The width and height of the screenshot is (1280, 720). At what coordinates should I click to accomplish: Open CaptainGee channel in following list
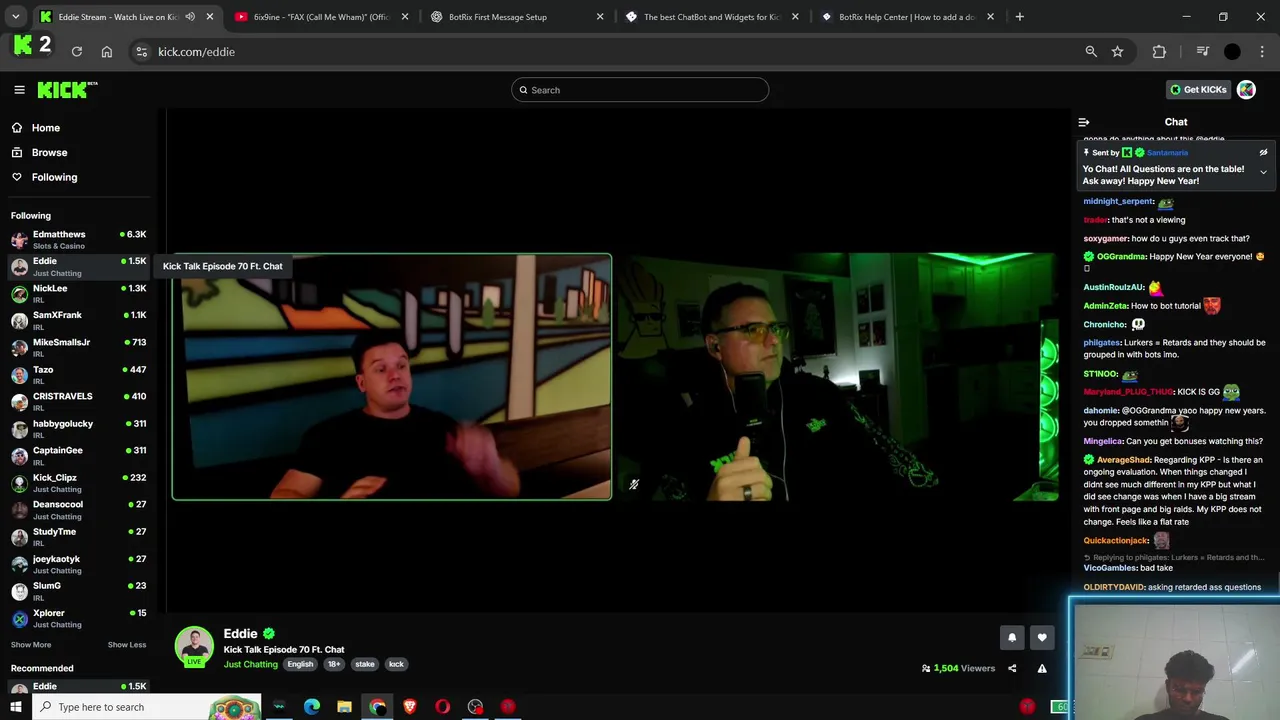point(79,456)
